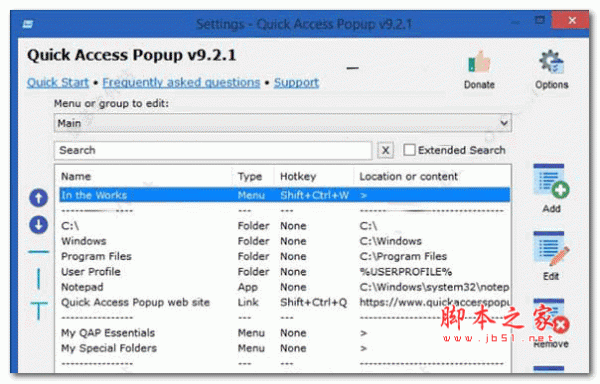The image size is (600, 384).
Task: Sort by the Type column header
Action: pos(253,176)
